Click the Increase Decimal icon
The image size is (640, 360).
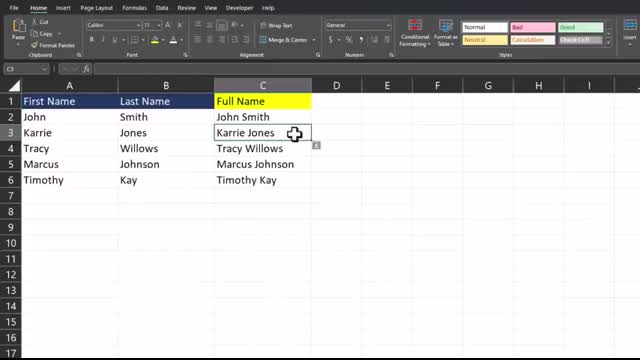374,40
